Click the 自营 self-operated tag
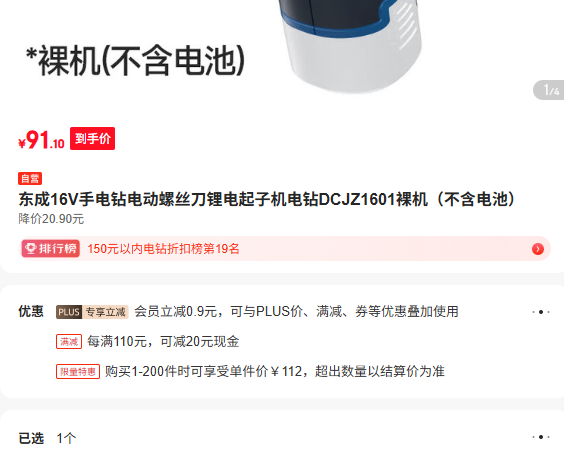564x462 pixels. pos(30,179)
